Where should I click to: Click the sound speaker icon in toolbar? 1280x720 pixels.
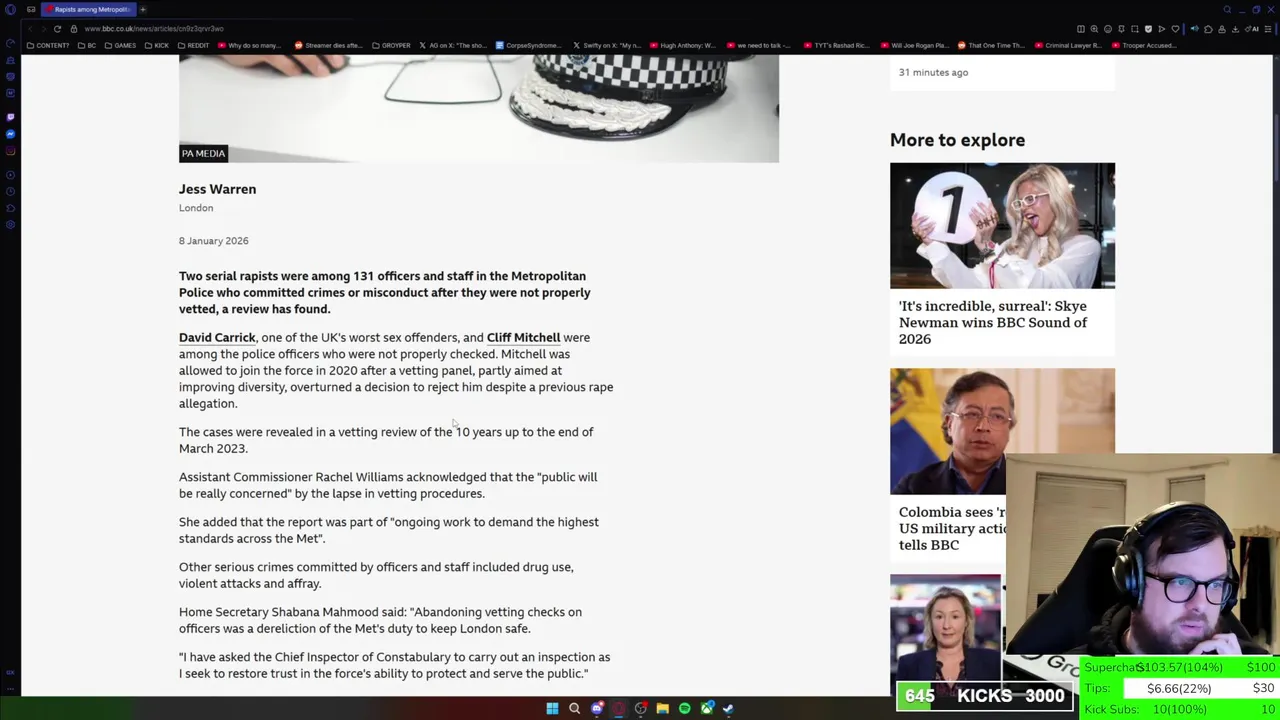pos(1195,29)
